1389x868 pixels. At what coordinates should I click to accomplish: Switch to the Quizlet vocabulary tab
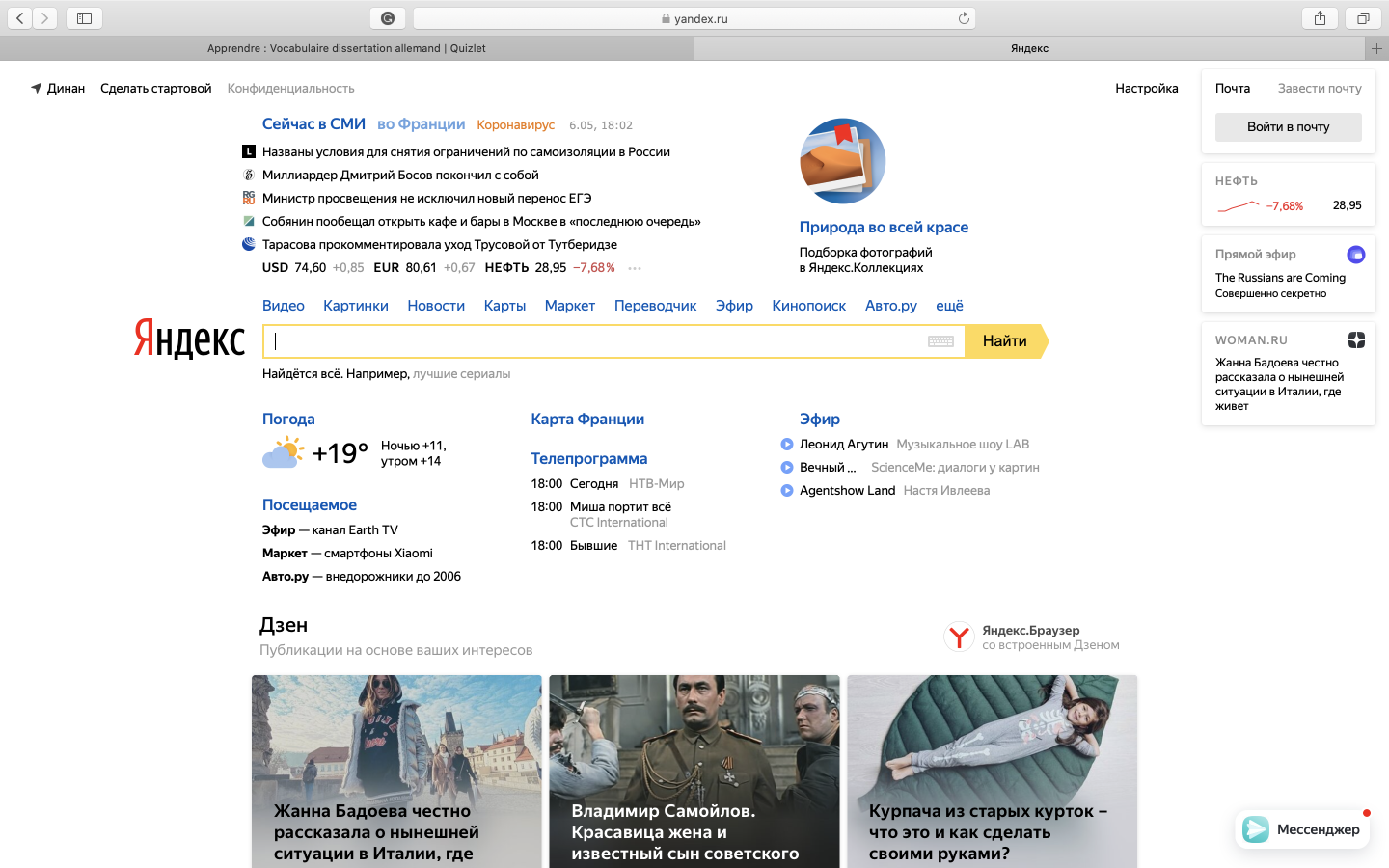[x=346, y=48]
